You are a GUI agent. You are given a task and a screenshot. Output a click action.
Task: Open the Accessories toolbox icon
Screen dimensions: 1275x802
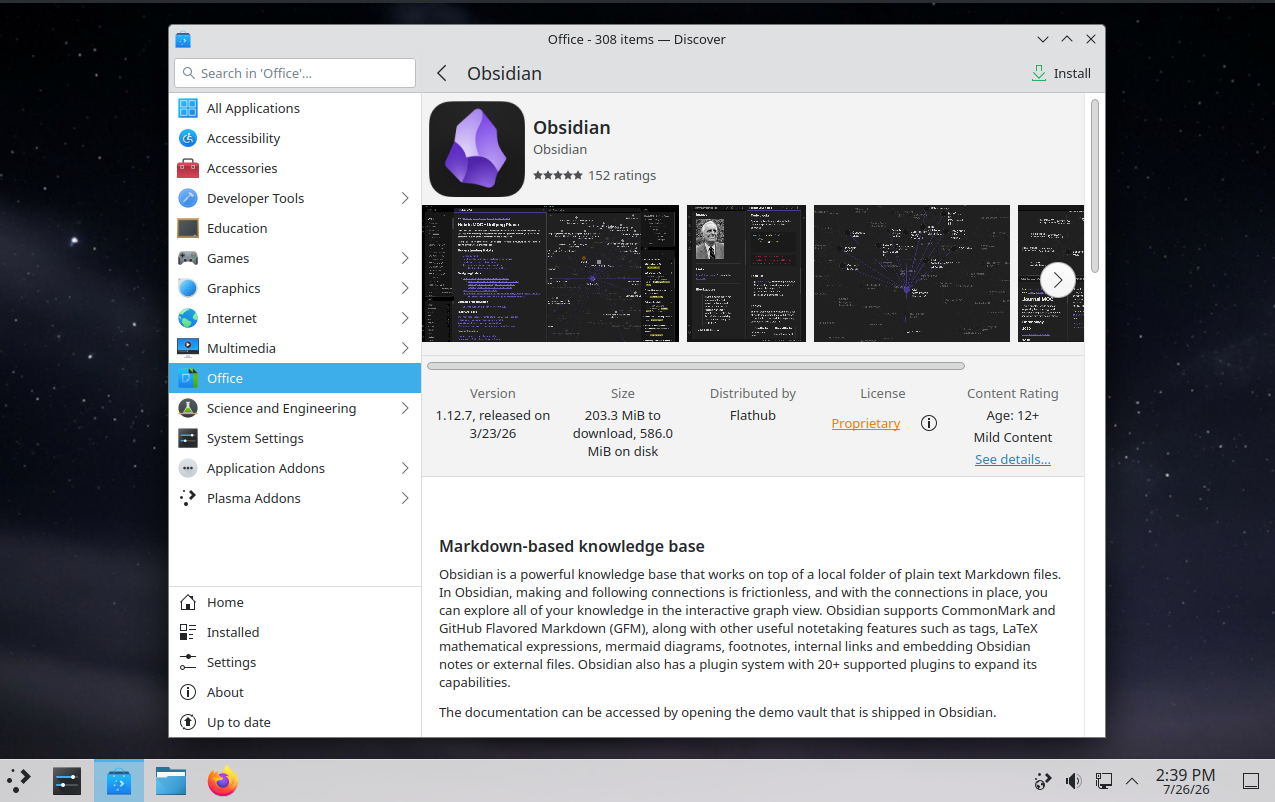188,168
